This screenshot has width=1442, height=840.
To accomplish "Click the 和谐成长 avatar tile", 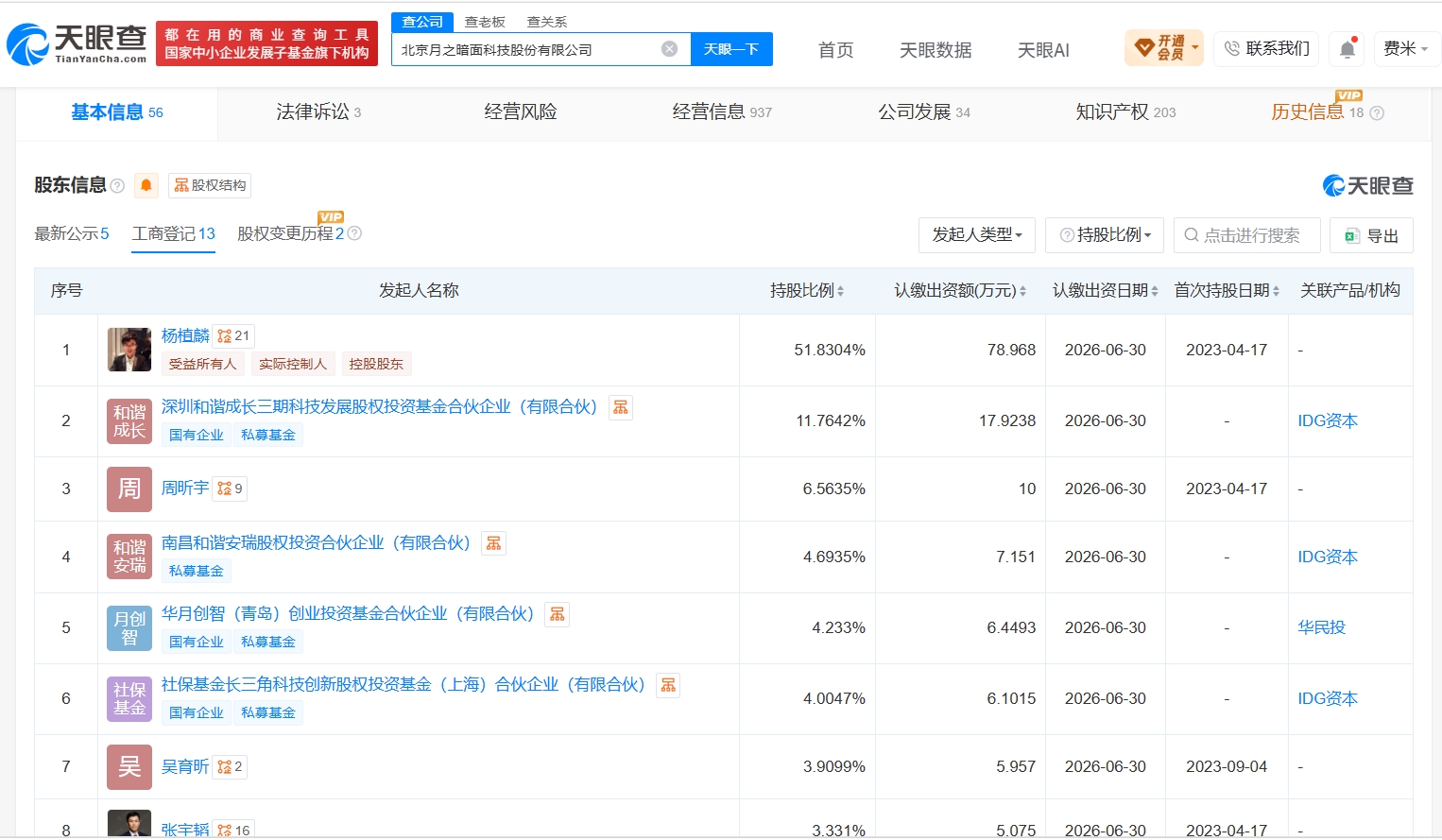I will [x=129, y=420].
